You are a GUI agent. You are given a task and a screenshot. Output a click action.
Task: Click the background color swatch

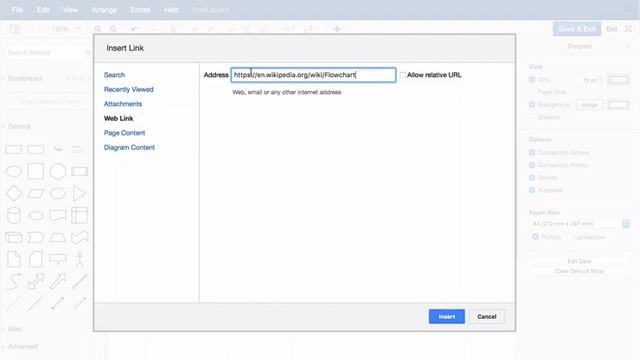(618, 105)
